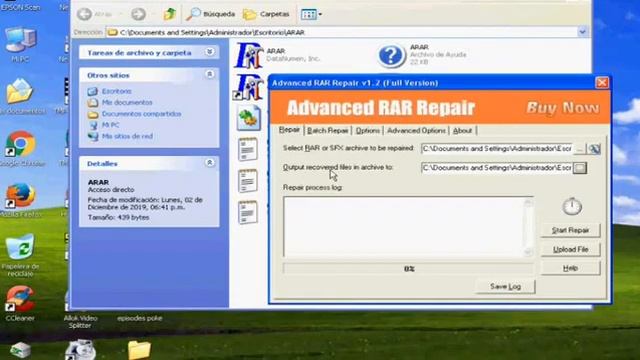Collapse the Detalles panel
This screenshot has height=360, width=640.
coord(209,163)
